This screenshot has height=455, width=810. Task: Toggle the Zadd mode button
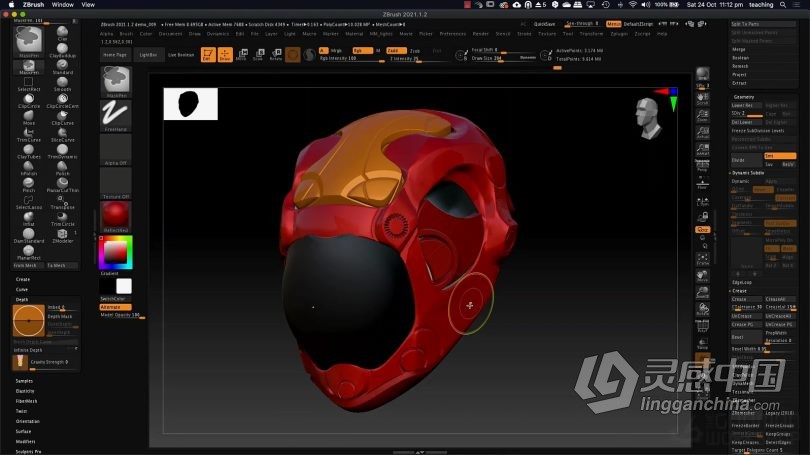click(396, 51)
